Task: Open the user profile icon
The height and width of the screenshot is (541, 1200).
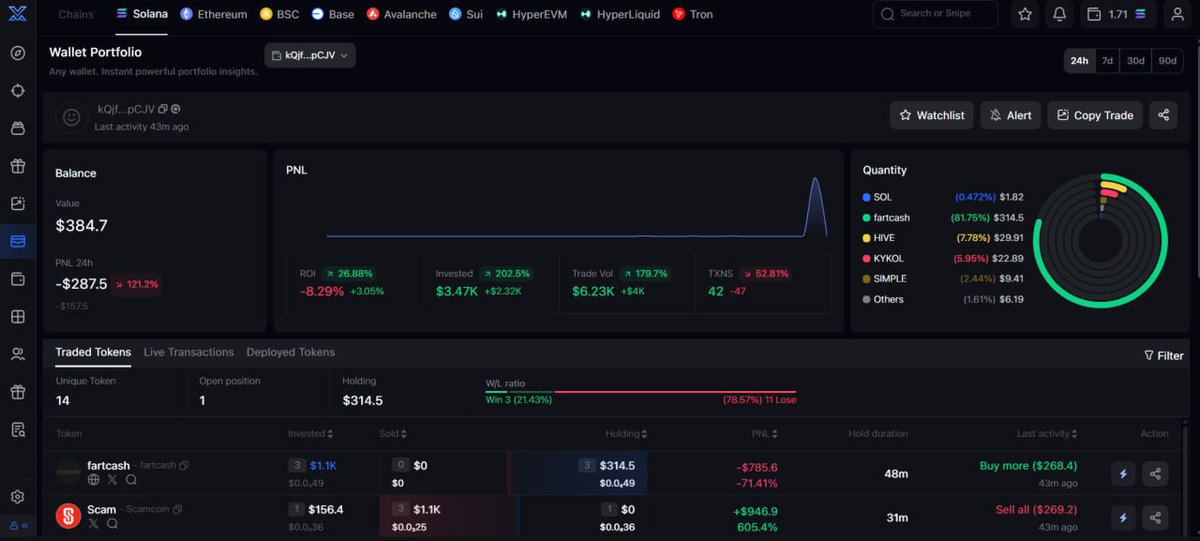Action: (1177, 14)
